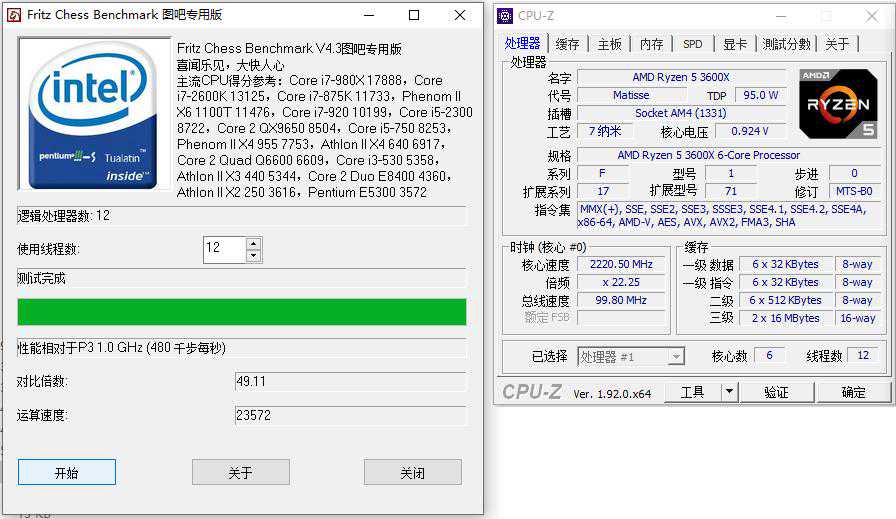Image resolution: width=896 pixels, height=519 pixels.
Task: Expand the 工具 dropdown arrow
Action: (x=729, y=392)
